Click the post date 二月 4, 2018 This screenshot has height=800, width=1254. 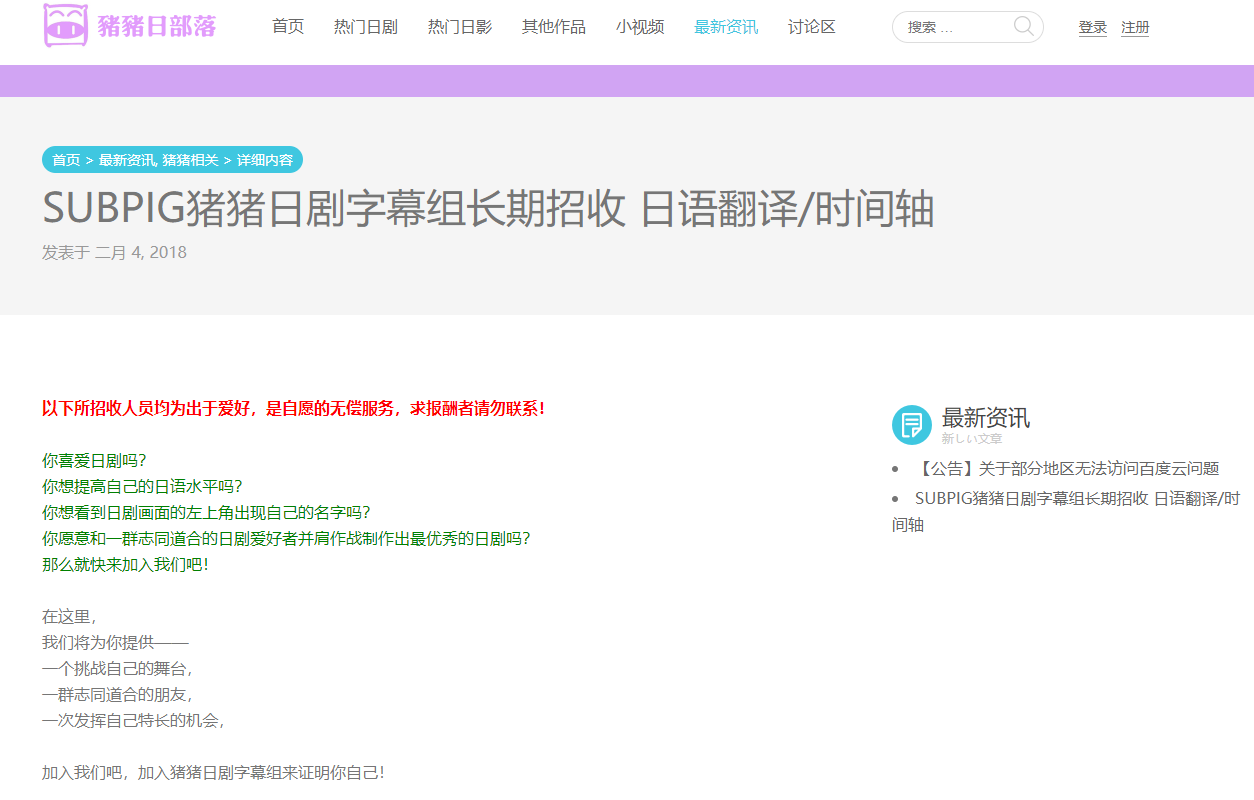point(140,252)
